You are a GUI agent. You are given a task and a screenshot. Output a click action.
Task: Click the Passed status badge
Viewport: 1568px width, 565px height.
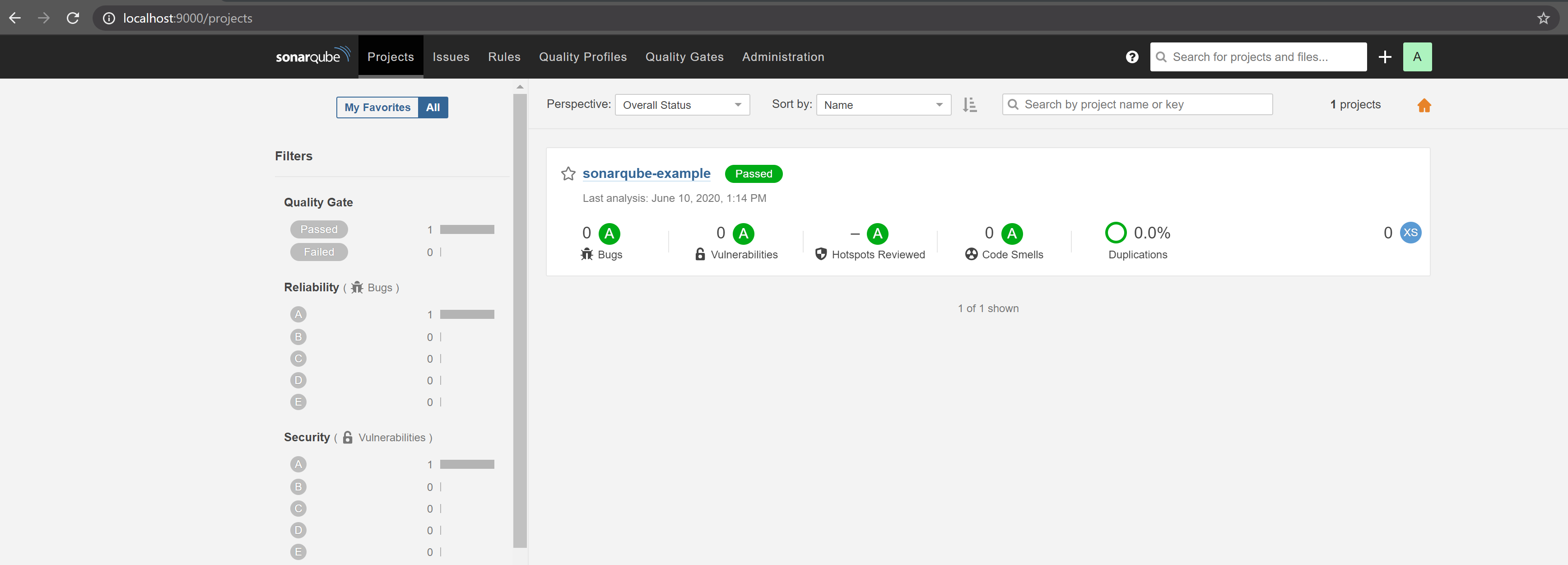754,173
